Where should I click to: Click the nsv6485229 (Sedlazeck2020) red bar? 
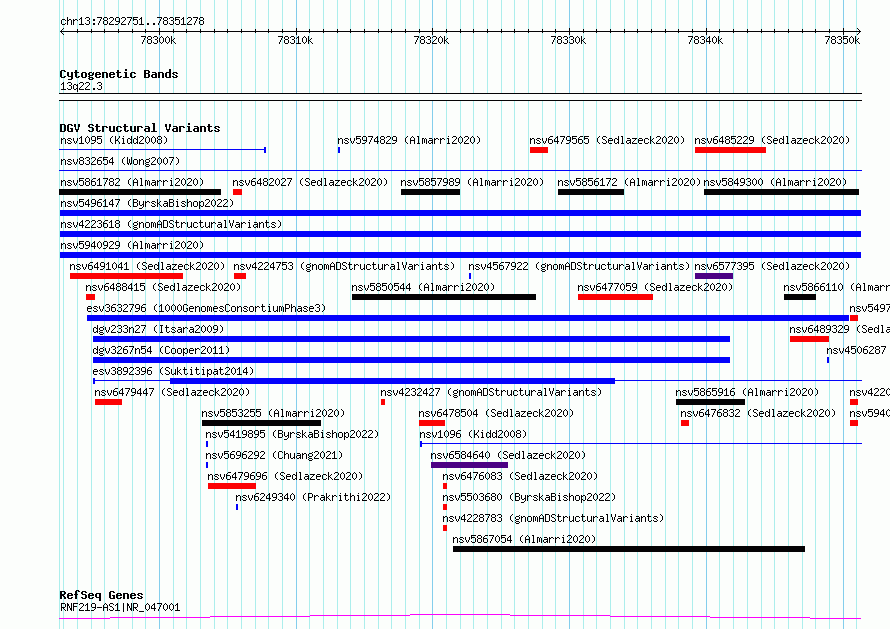tap(730, 150)
